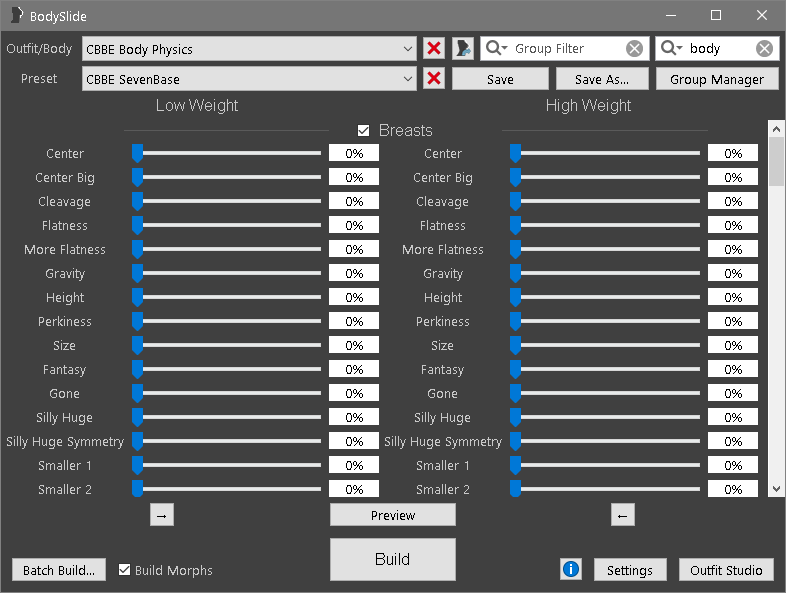The width and height of the screenshot is (786, 593).
Task: Click the high weight 'Fantasy' label
Action: (443, 370)
